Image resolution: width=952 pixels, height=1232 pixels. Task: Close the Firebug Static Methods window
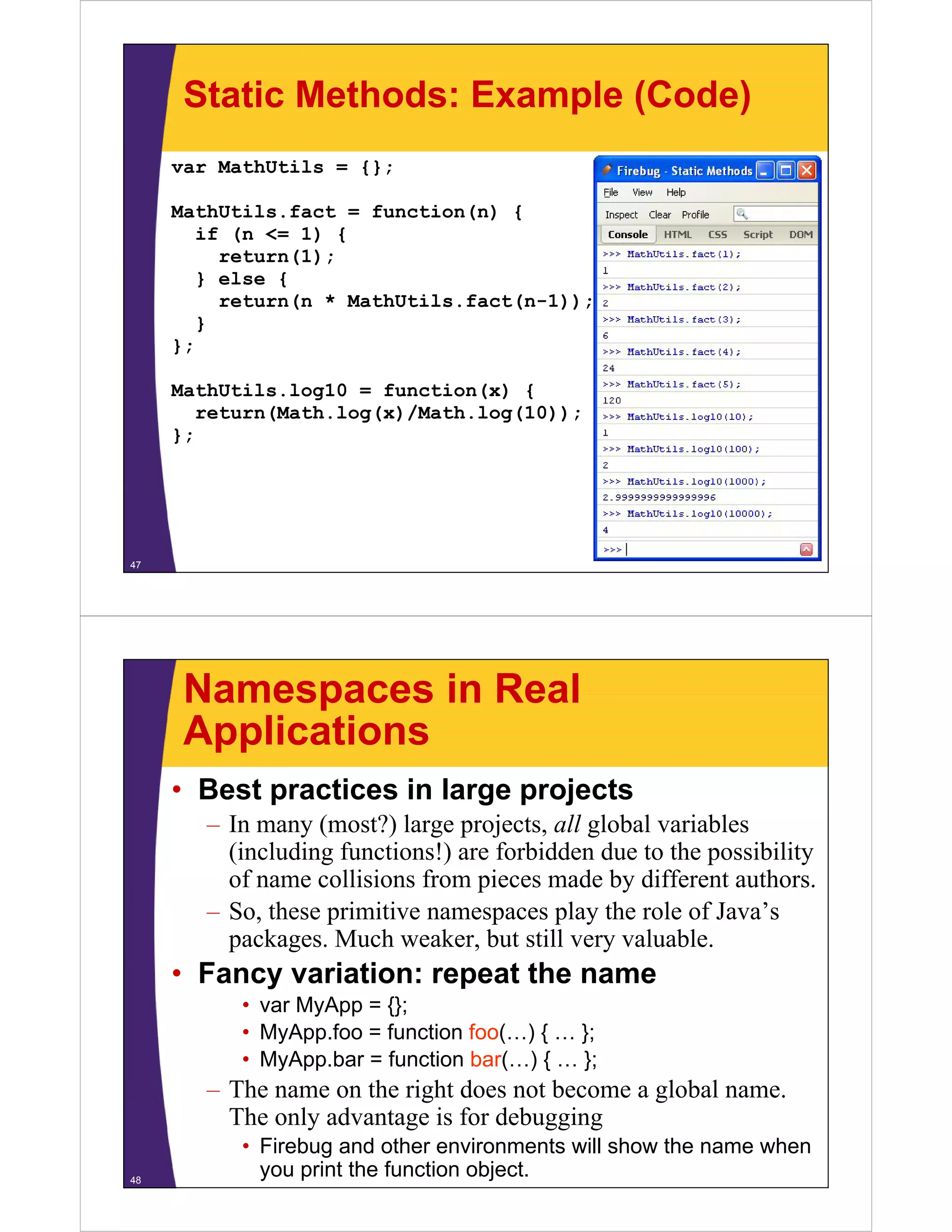coord(807,170)
